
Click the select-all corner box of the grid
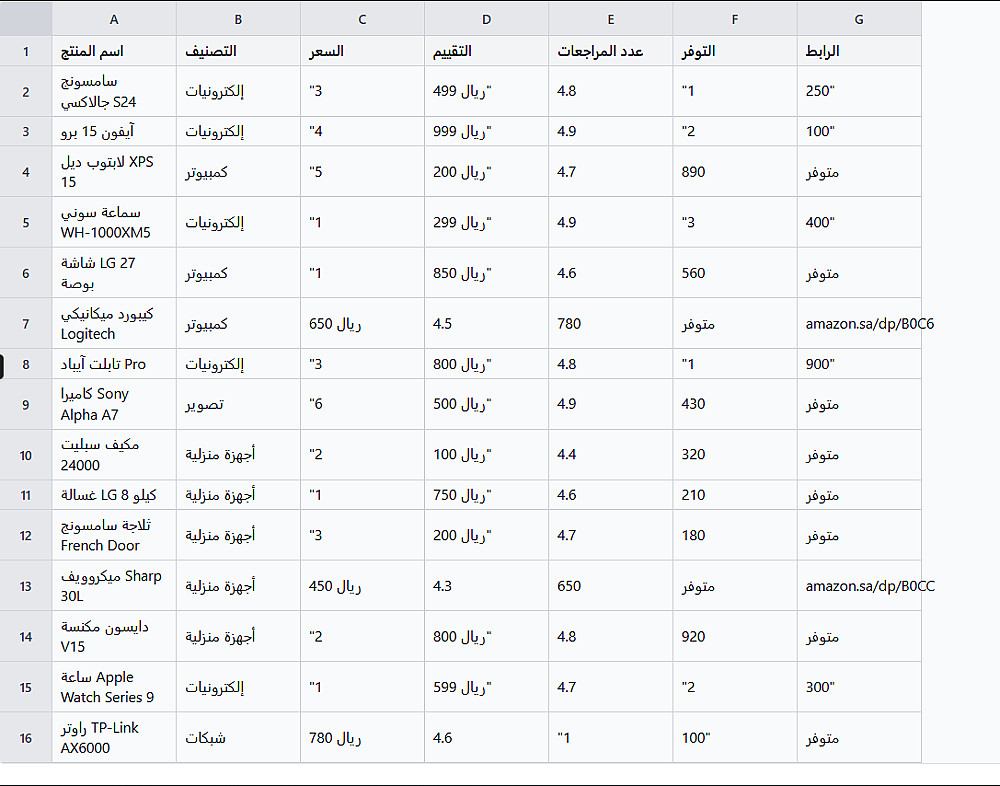[26, 19]
